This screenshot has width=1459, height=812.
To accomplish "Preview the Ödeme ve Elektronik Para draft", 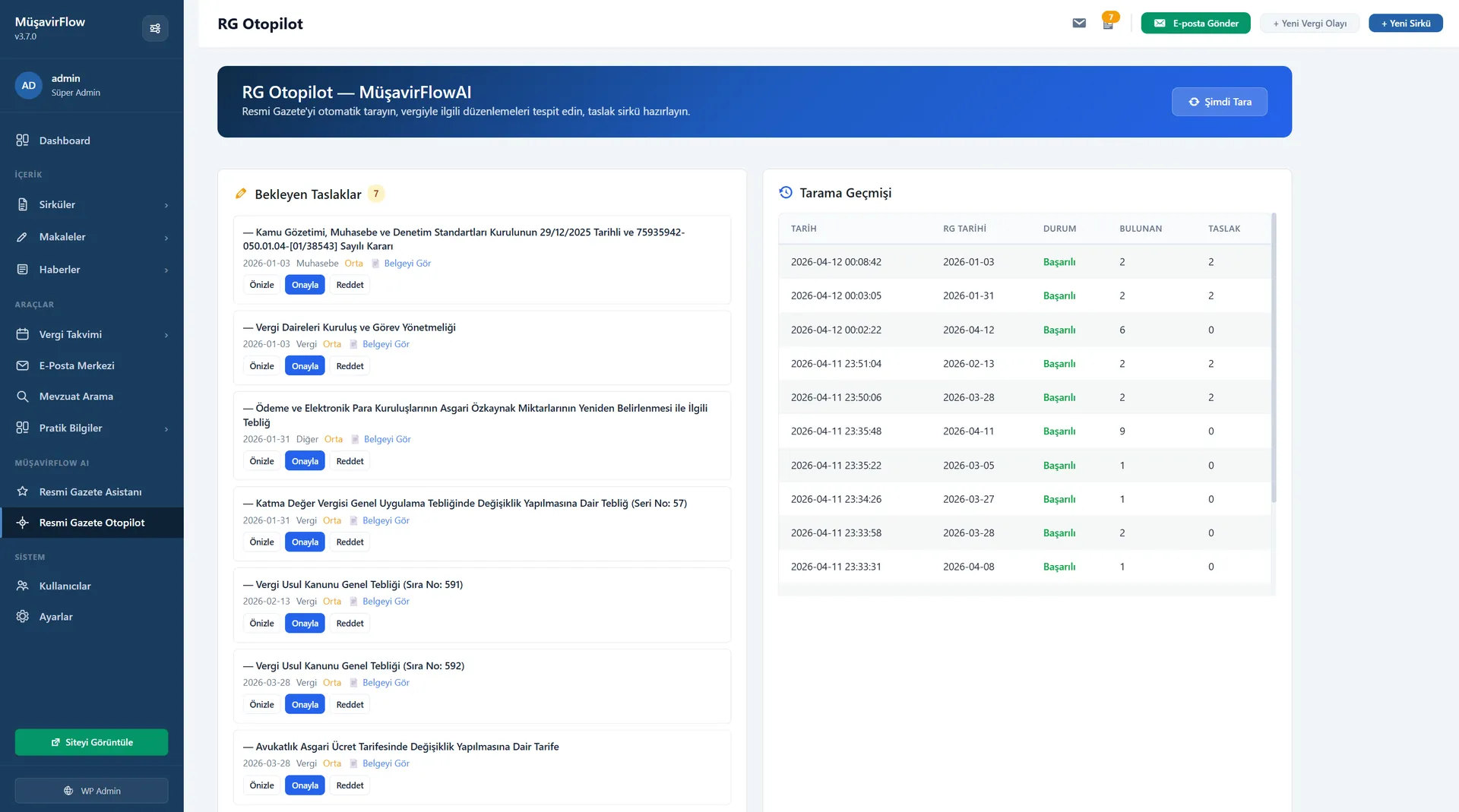I will 261,461.
